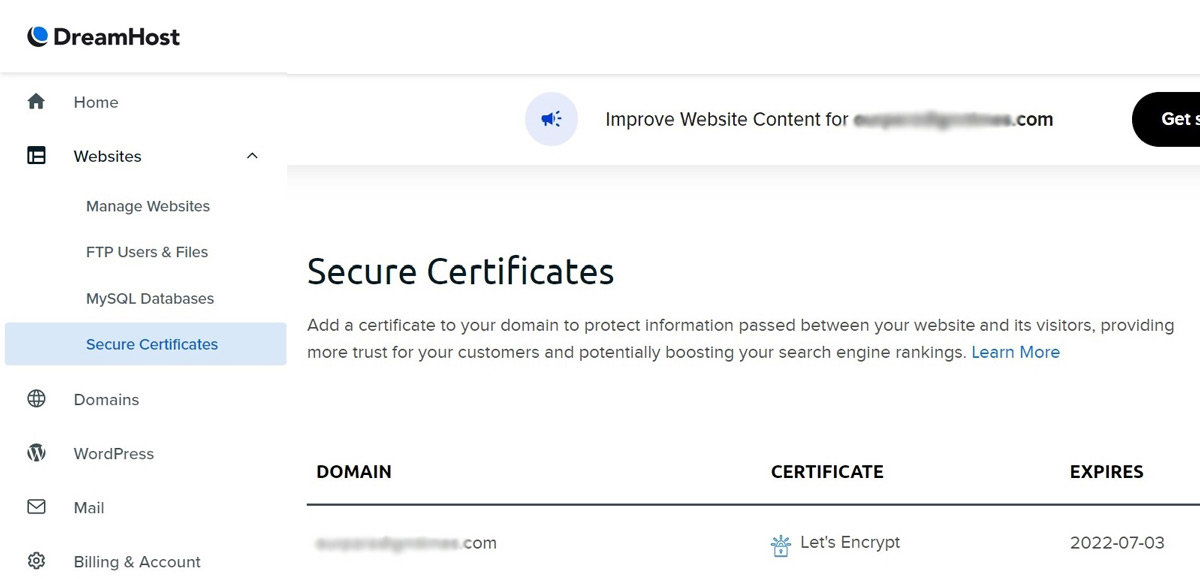Image resolution: width=1200 pixels, height=579 pixels.
Task: Click the Home house icon
Action: (36, 102)
